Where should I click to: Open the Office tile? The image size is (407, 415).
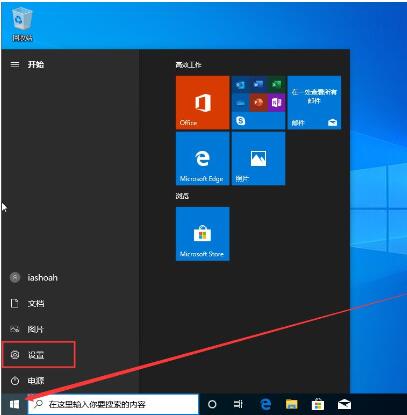(x=203, y=102)
